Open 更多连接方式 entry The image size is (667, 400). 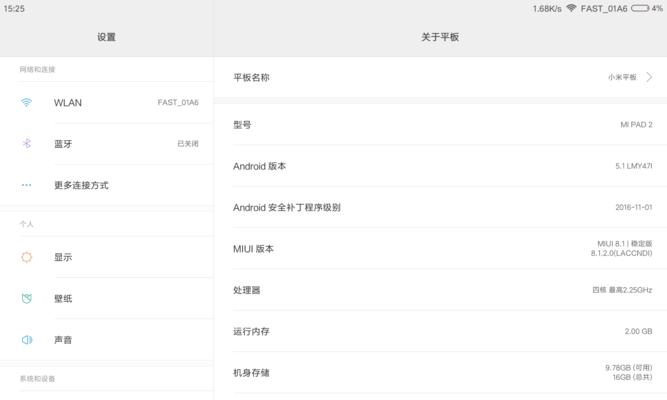click(107, 185)
